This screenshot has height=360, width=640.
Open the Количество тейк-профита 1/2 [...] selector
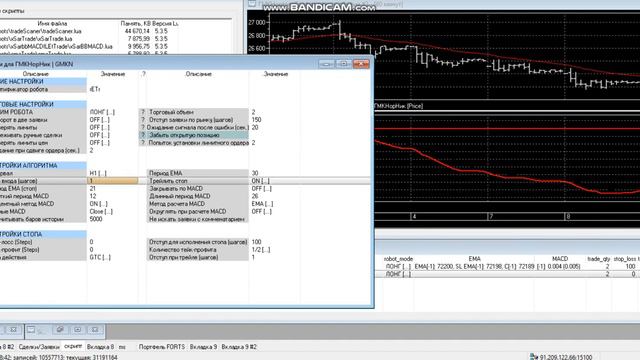coord(261,249)
